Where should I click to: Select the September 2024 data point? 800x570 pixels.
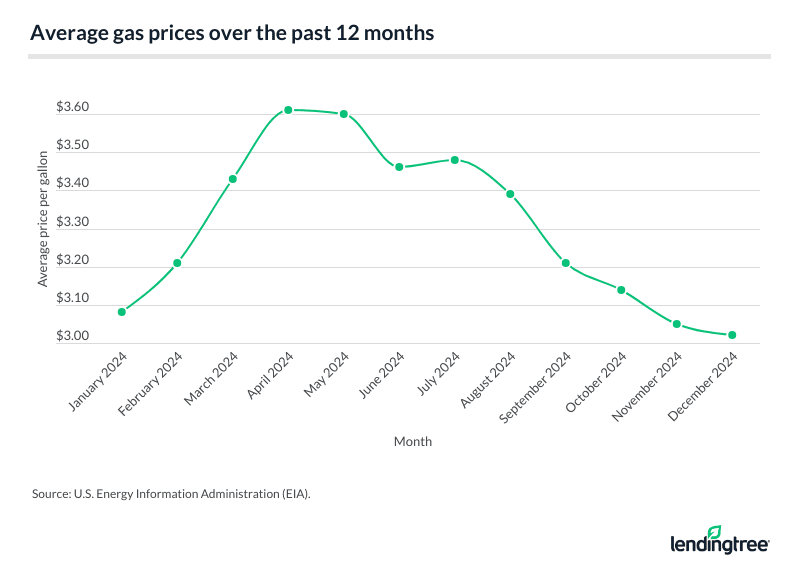click(565, 263)
